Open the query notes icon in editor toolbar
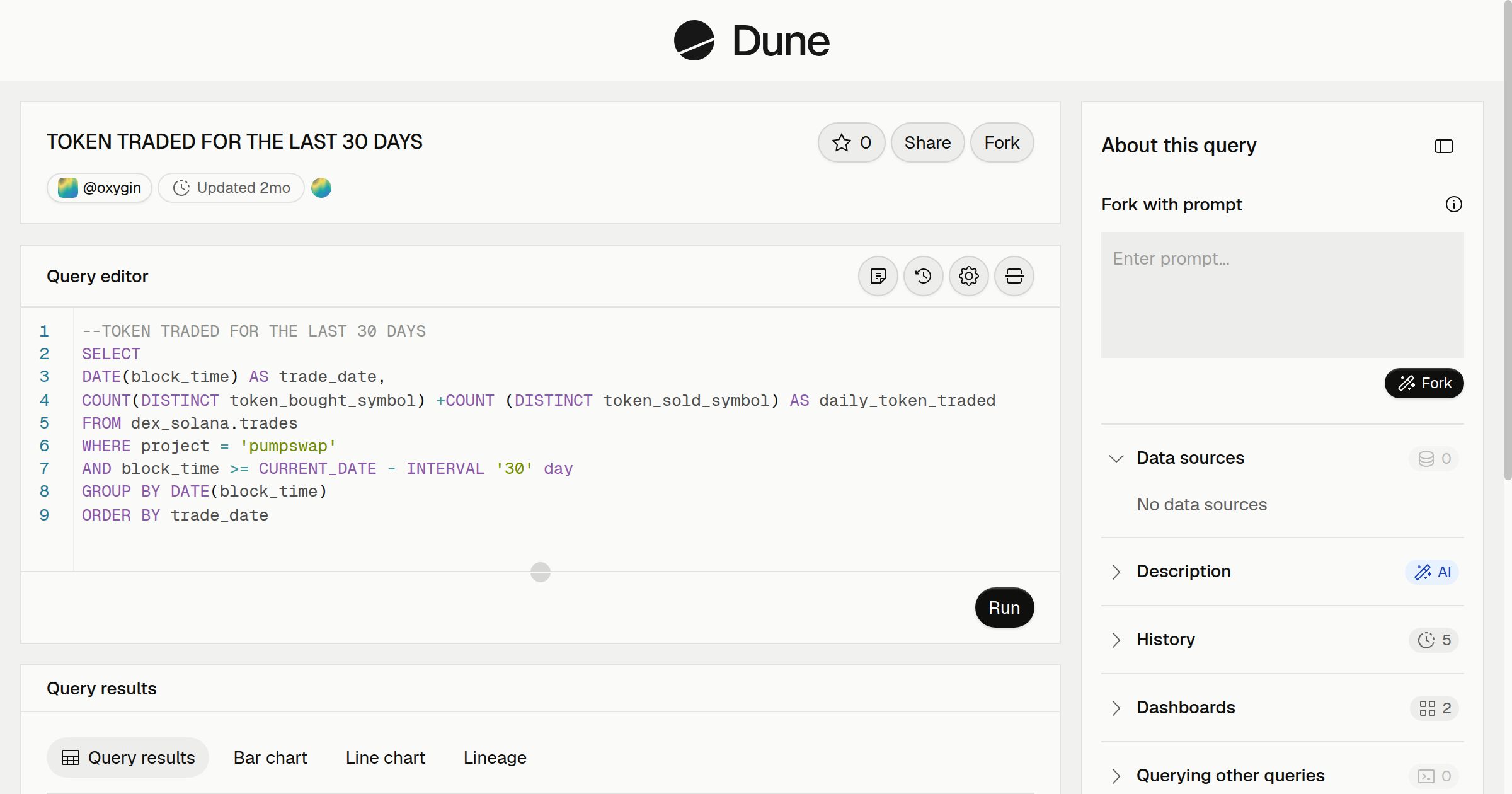This screenshot has width=1512, height=794. 878,276
